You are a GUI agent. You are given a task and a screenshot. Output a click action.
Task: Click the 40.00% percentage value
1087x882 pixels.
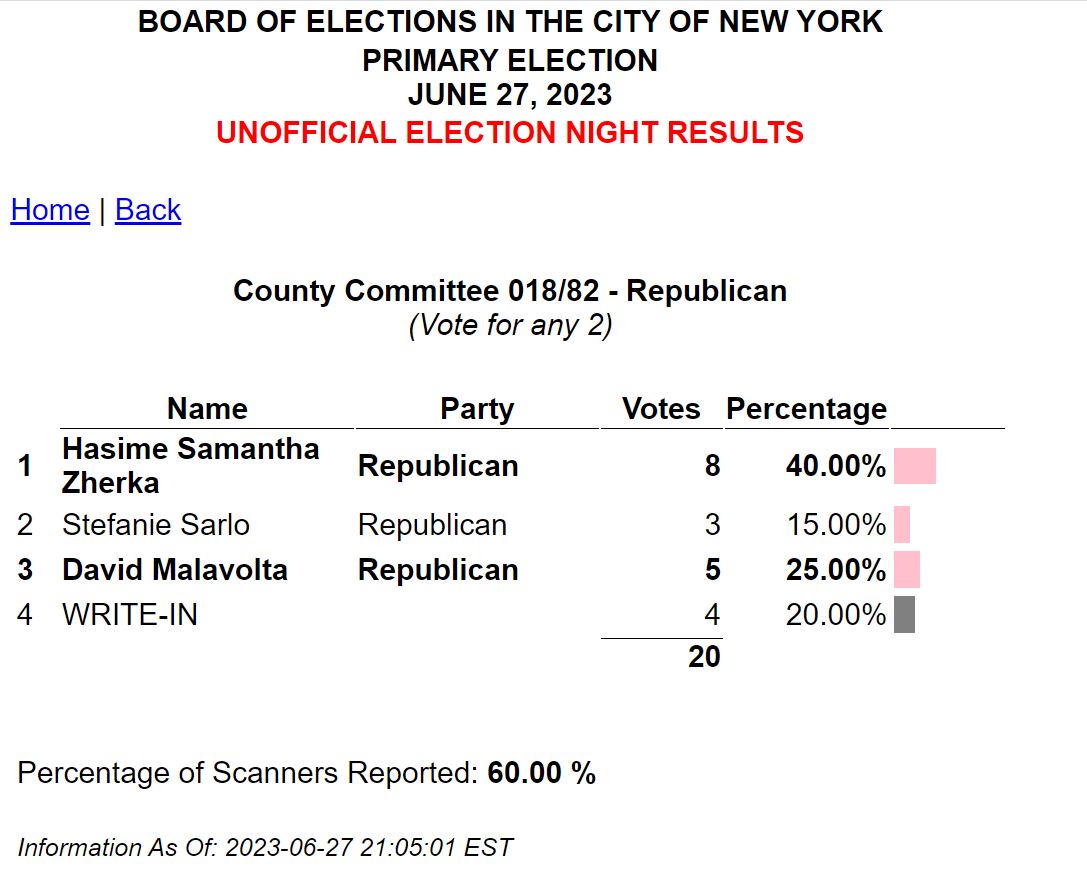[836, 466]
